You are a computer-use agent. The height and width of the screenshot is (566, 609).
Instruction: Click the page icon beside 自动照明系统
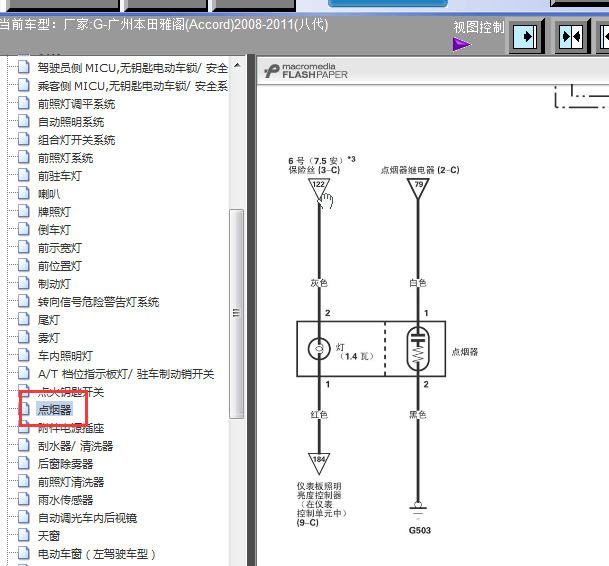pos(24,121)
